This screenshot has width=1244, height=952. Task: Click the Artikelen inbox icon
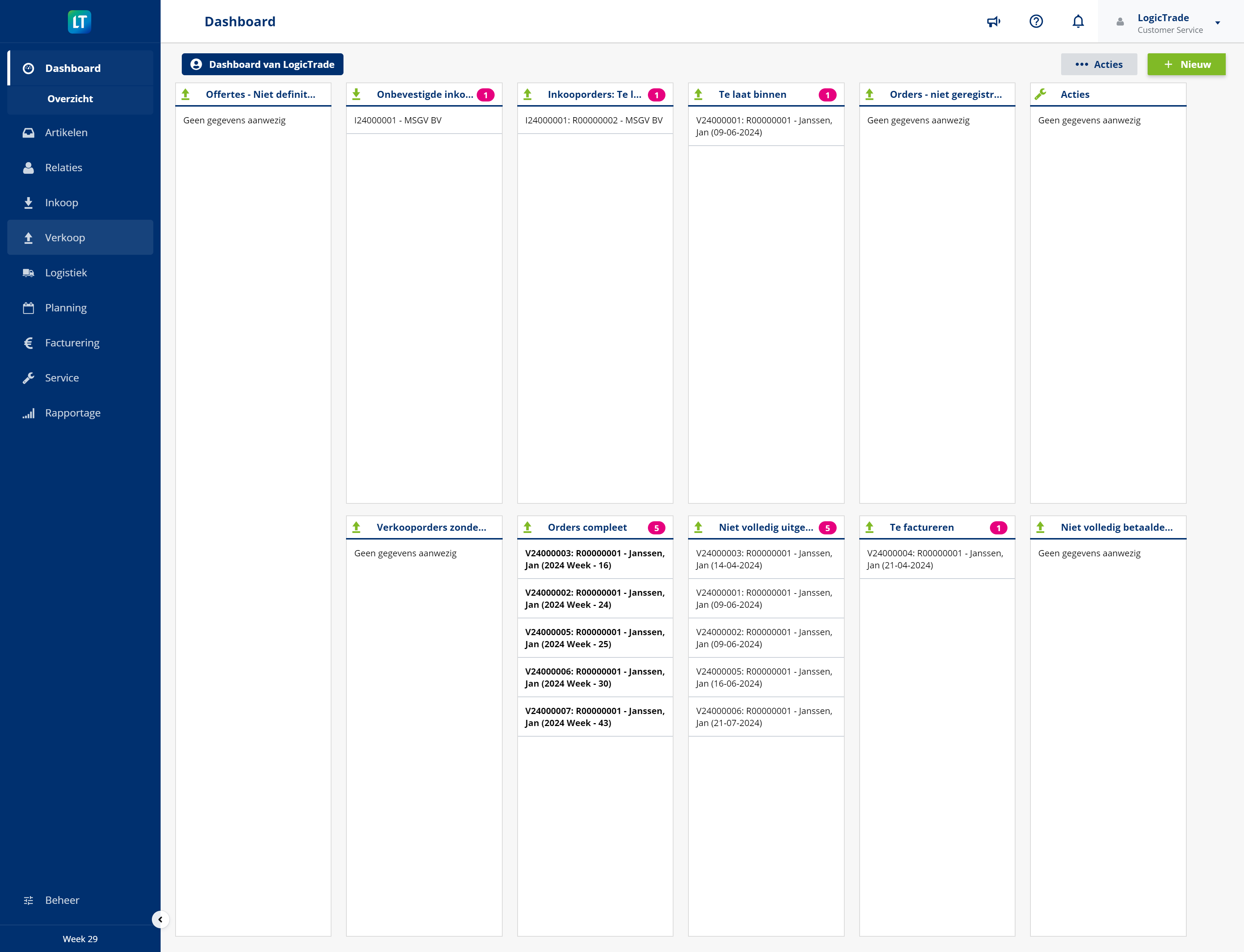[x=28, y=133]
